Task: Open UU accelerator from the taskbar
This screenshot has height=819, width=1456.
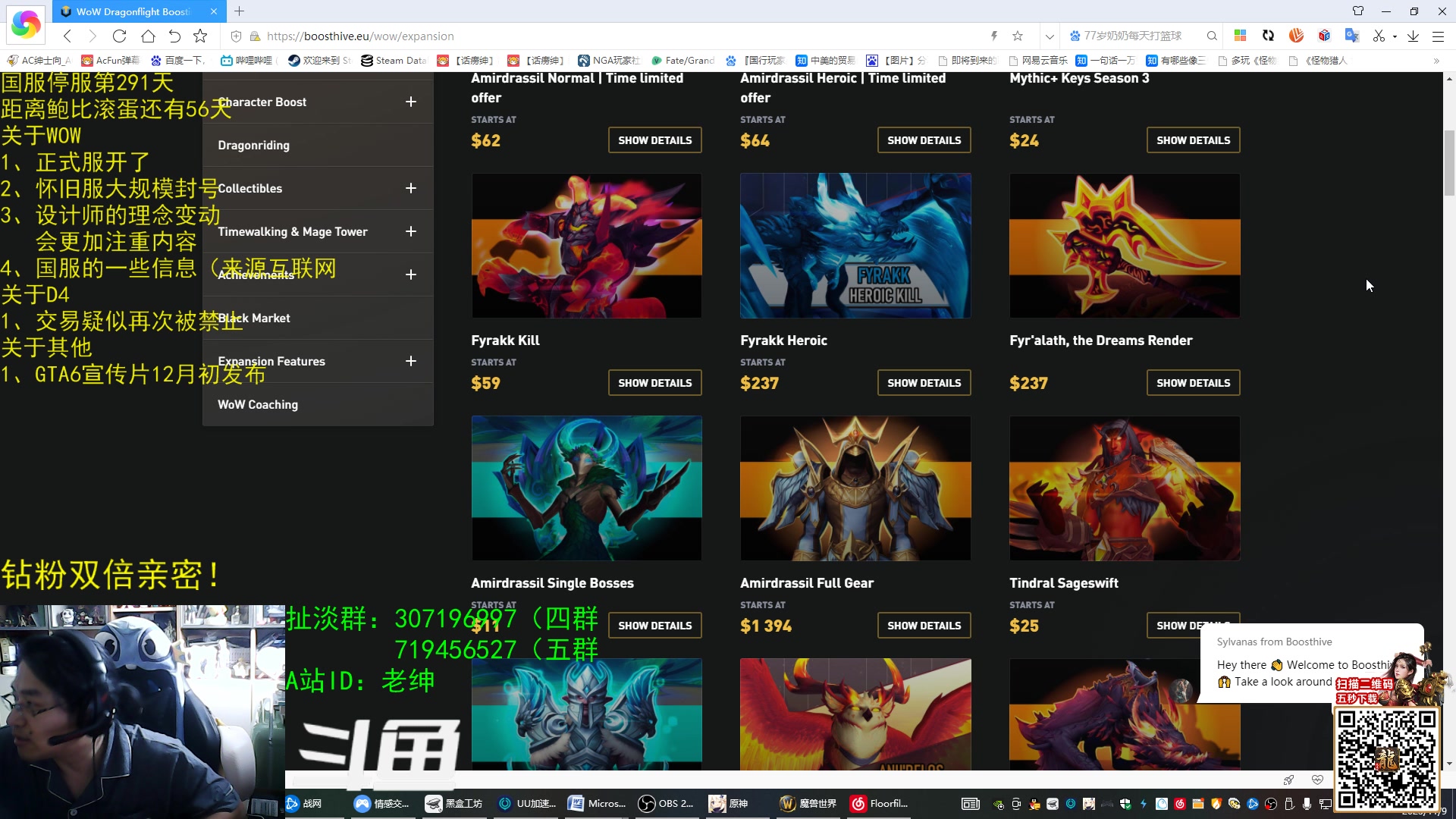Action: 527,804
